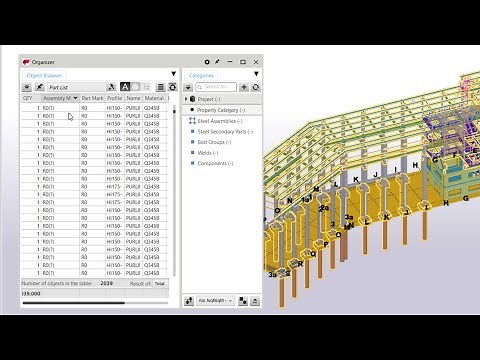Open the No highlight dropdown
480x360 pixels.
215,301
